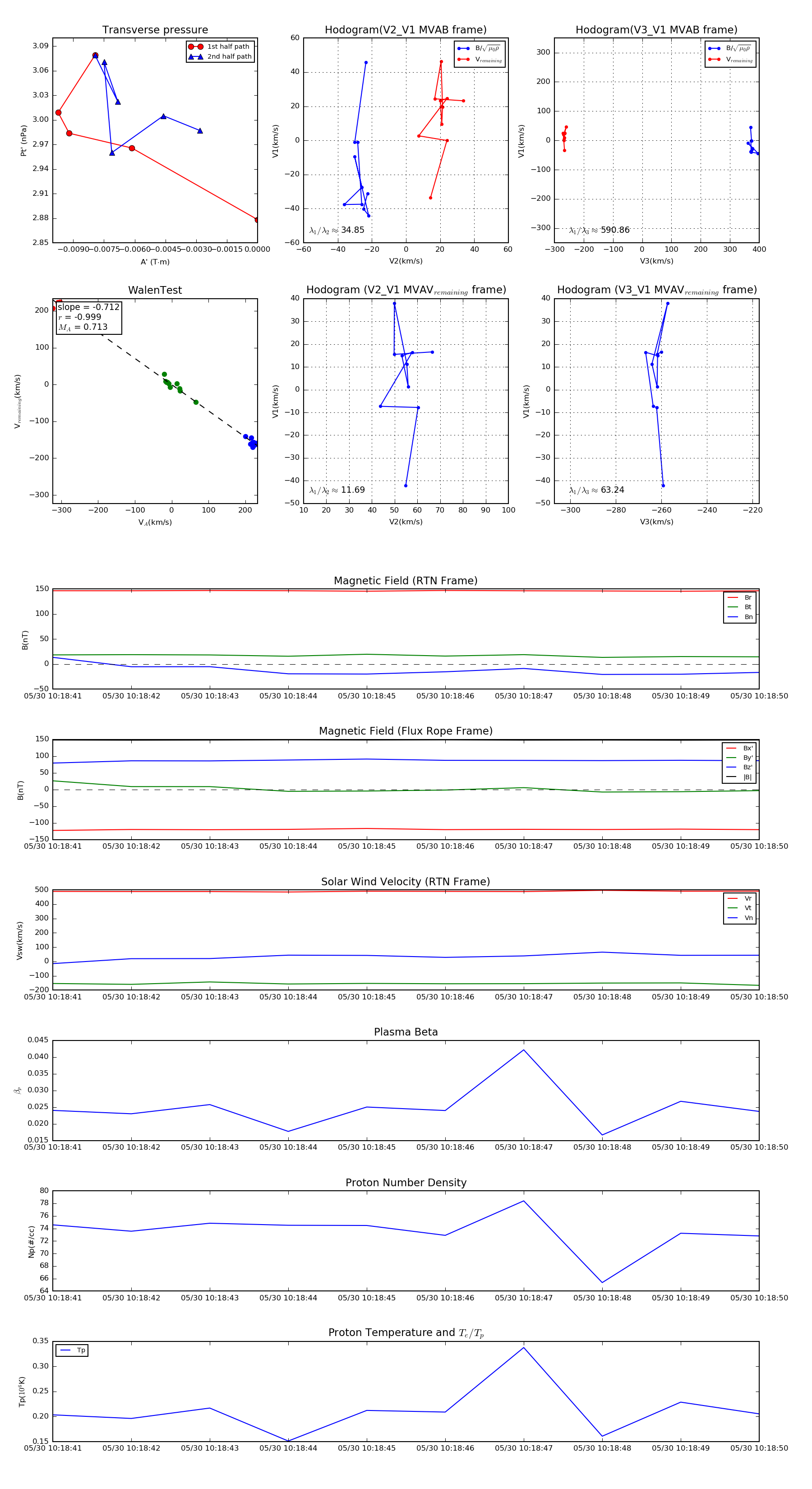The height and width of the screenshot is (1489, 812).
Task: Click the λ1/λ2 ≈ 11.69 annotation
Action: pos(337,490)
